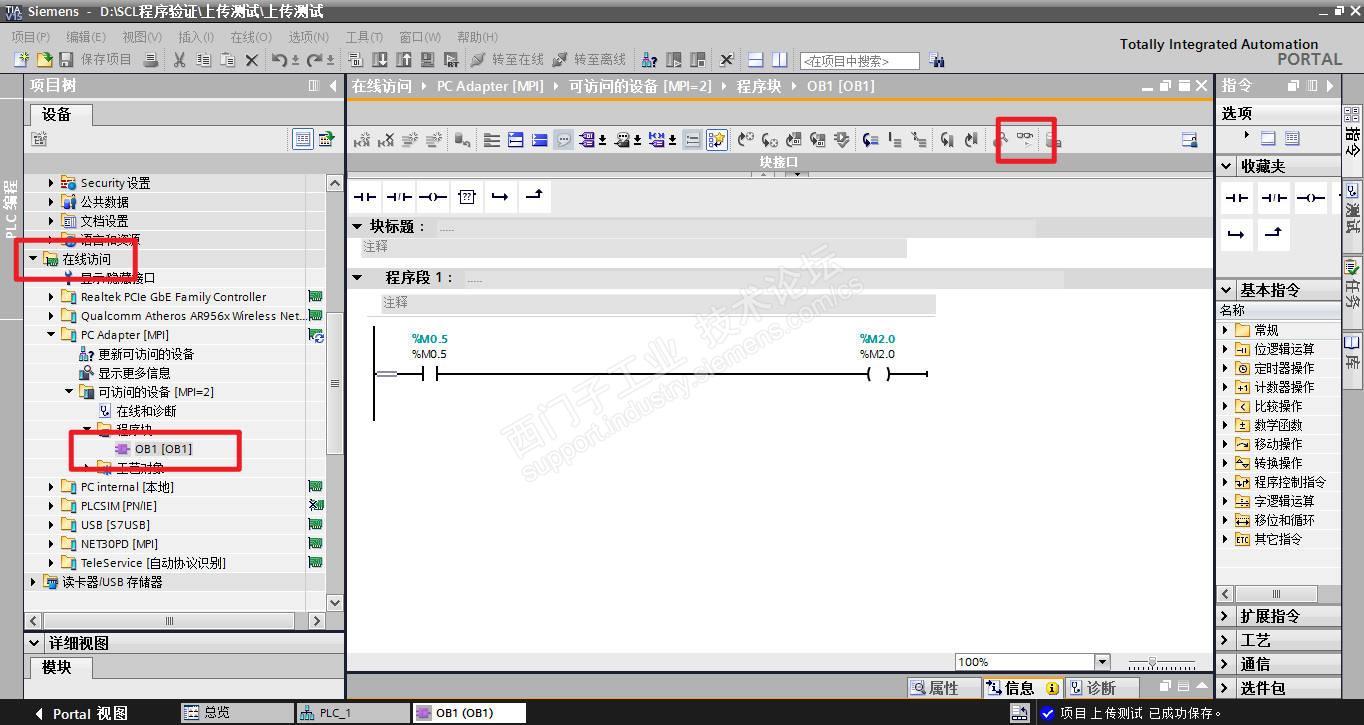Select 更新可访问的设备 in the tree

[x=146, y=354]
